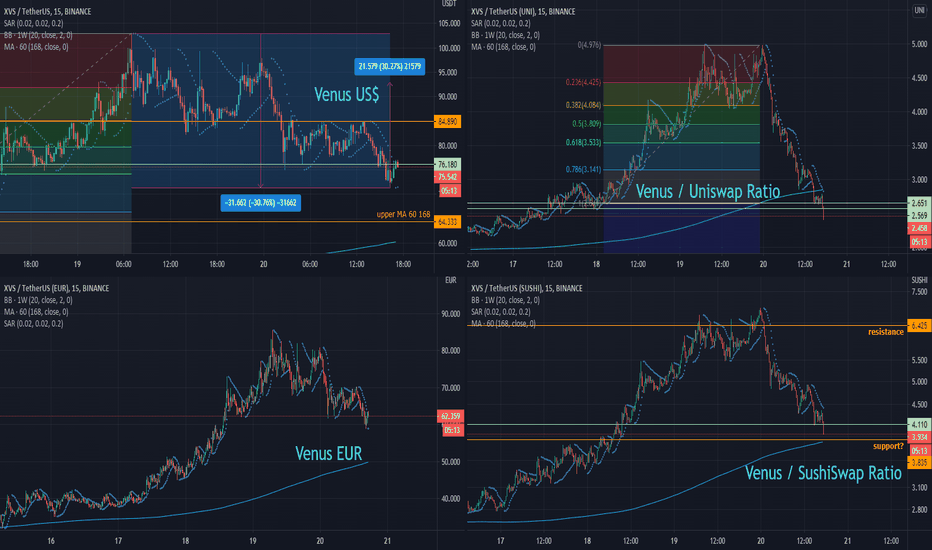Click the red 3.934 last price label
Viewport: 932px width, 550px height.
coord(919,437)
